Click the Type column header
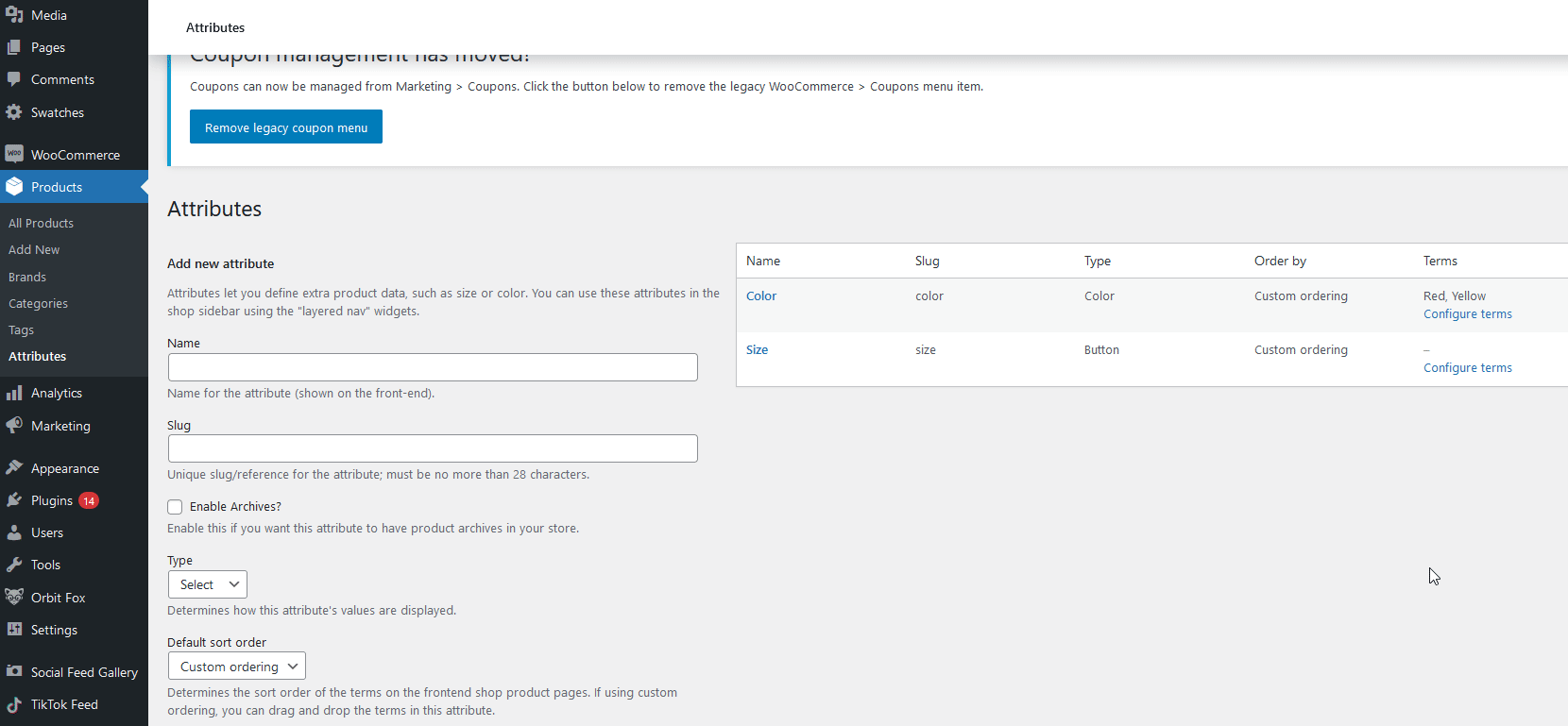Image resolution: width=1568 pixels, height=726 pixels. tap(1098, 261)
